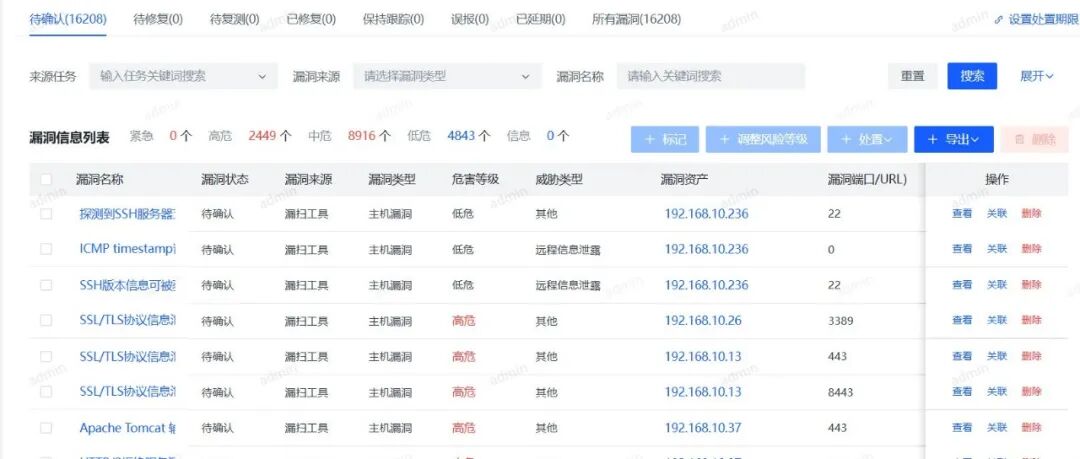
Task: Click port value 3389
Action: [840, 320]
